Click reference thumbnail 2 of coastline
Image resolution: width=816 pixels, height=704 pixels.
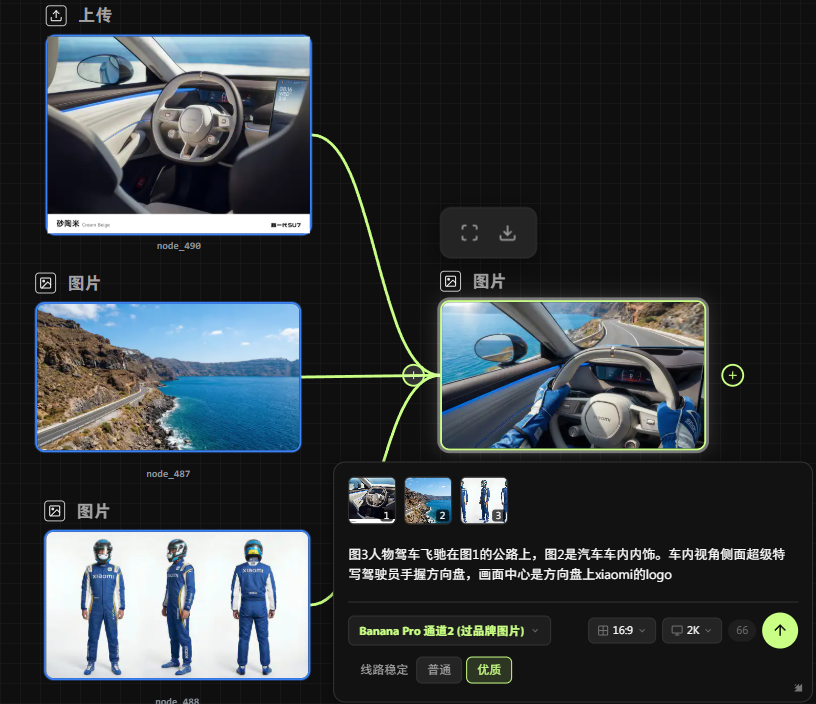pos(428,500)
